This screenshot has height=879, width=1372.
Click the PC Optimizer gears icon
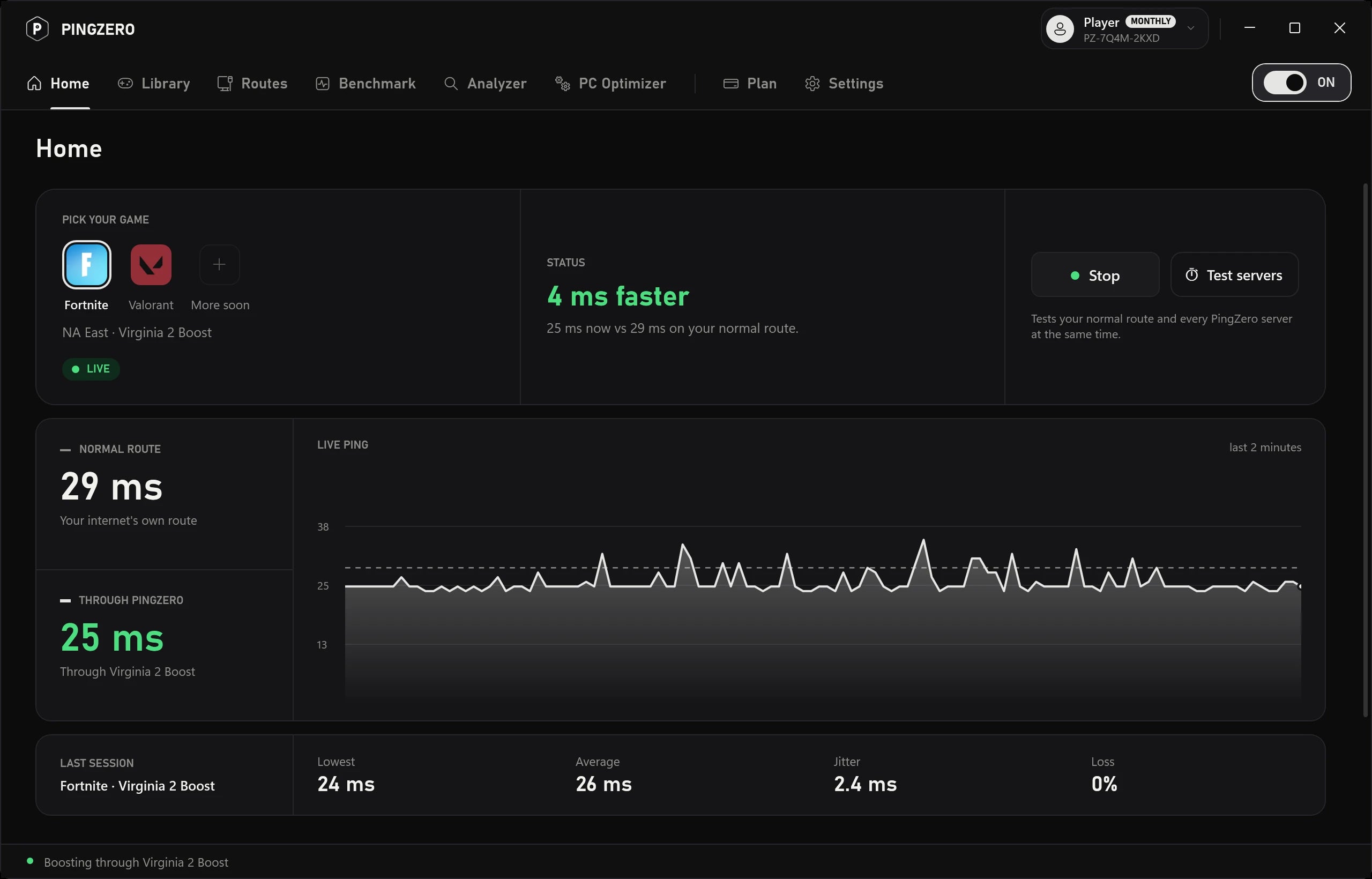[563, 83]
